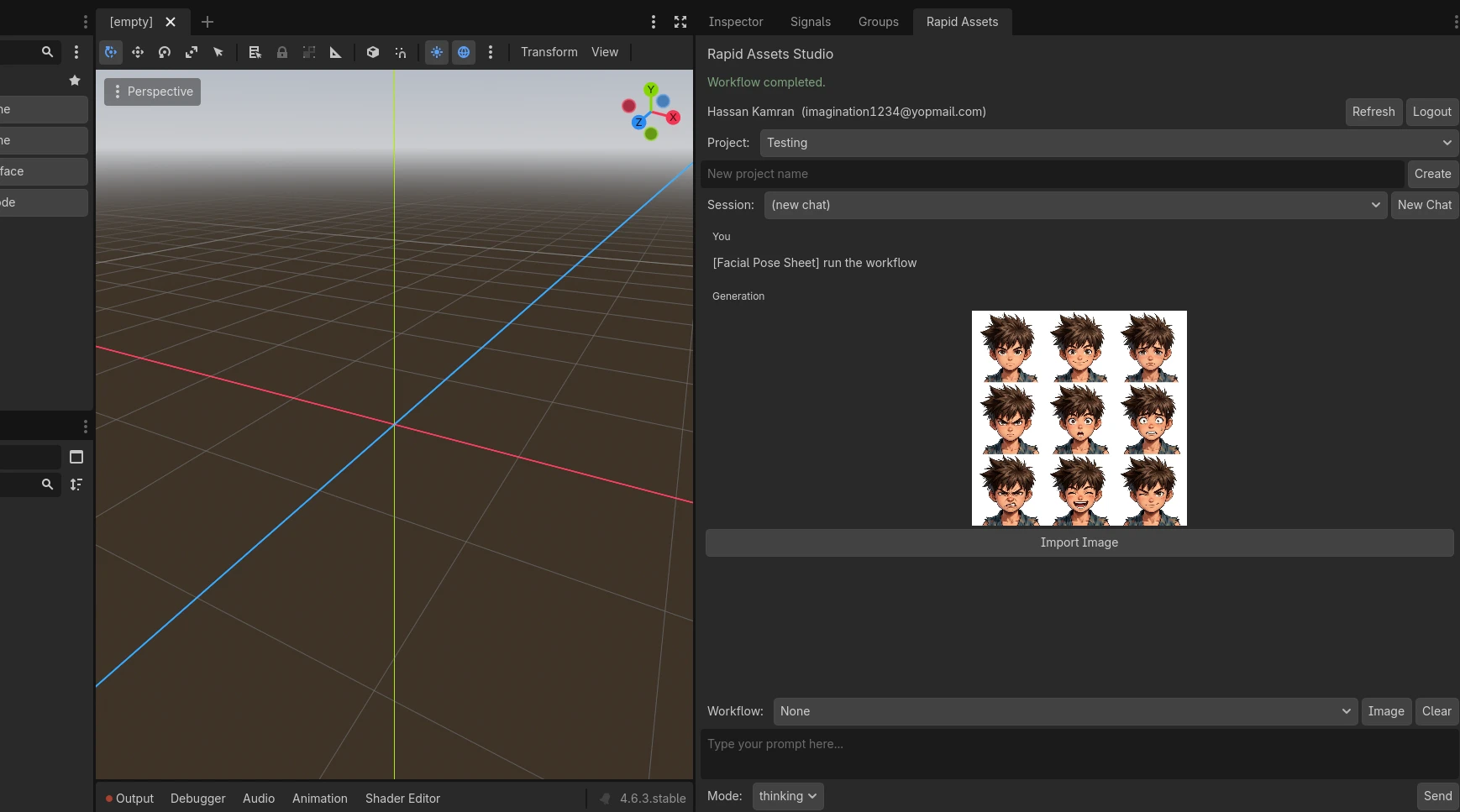Image resolution: width=1460 pixels, height=812 pixels.
Task: Open the View menu
Action: [x=605, y=52]
